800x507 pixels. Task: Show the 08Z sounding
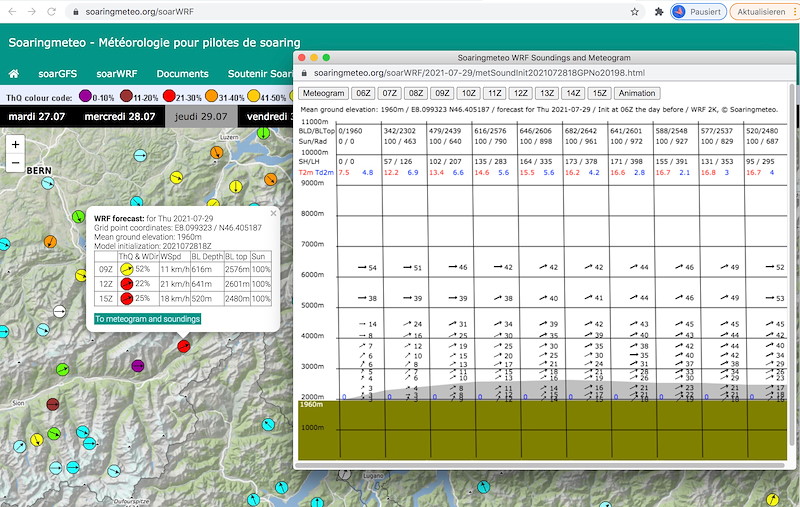click(x=416, y=93)
